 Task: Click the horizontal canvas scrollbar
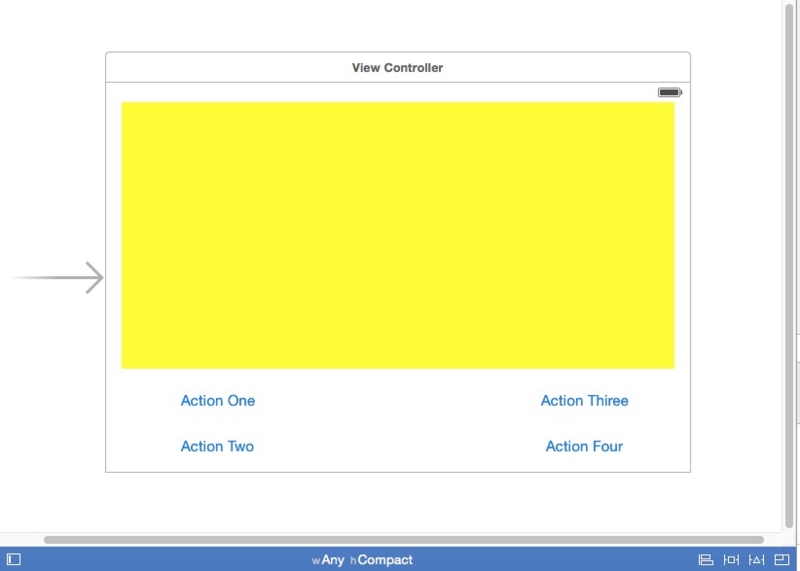(404, 539)
